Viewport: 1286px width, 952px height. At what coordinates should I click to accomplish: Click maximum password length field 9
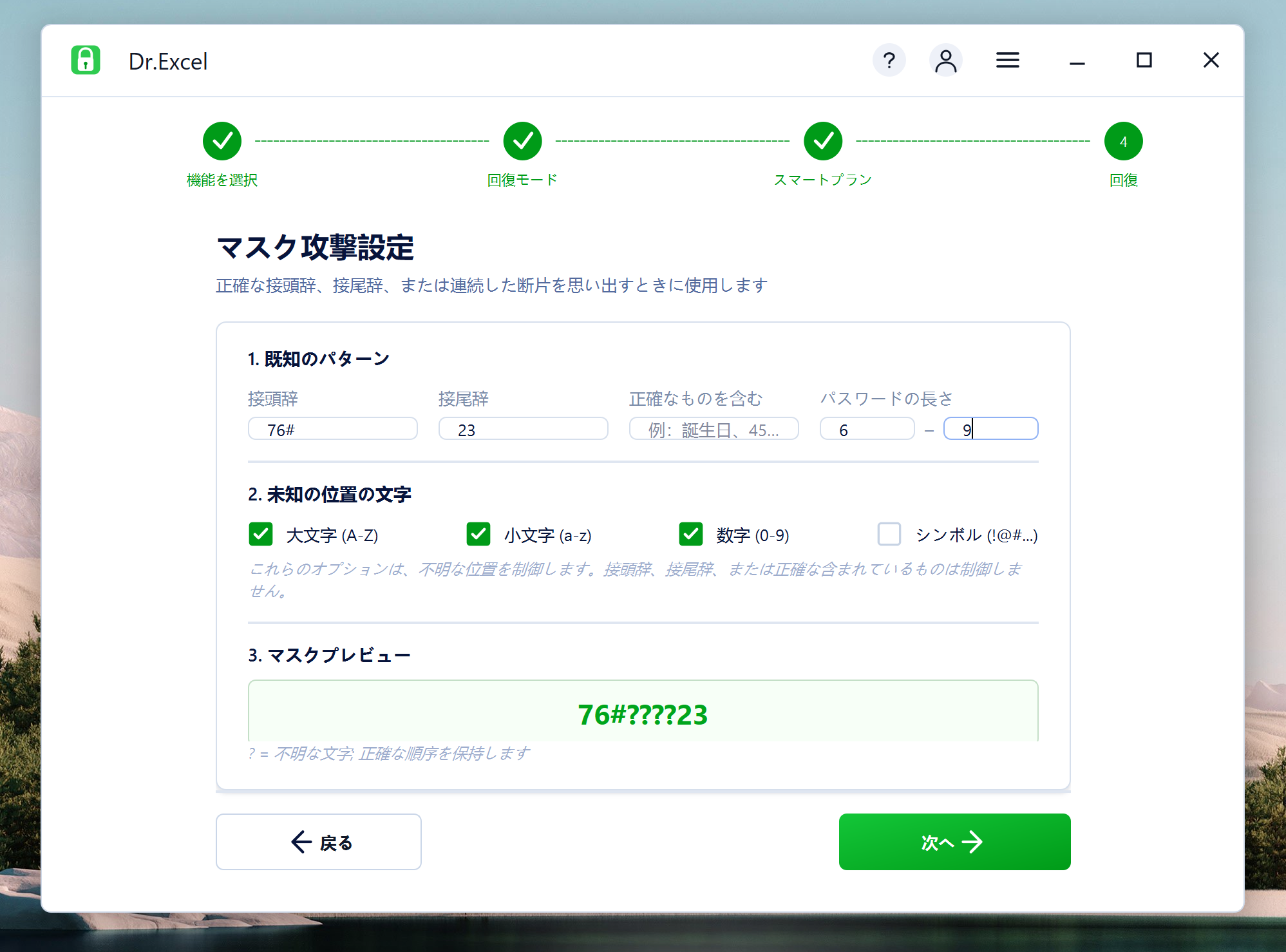pos(991,429)
